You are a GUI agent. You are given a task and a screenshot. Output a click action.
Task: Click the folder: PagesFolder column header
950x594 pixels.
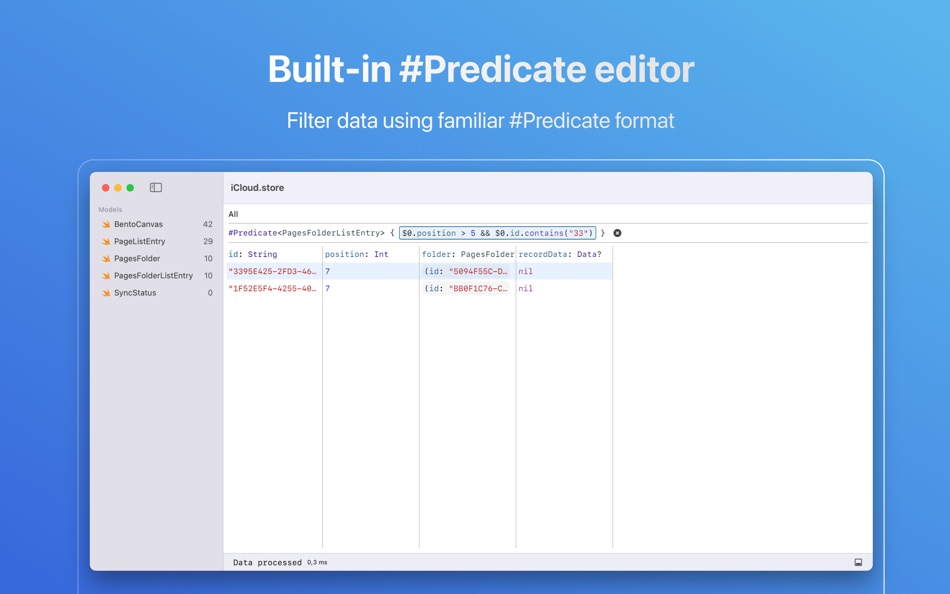click(468, 254)
